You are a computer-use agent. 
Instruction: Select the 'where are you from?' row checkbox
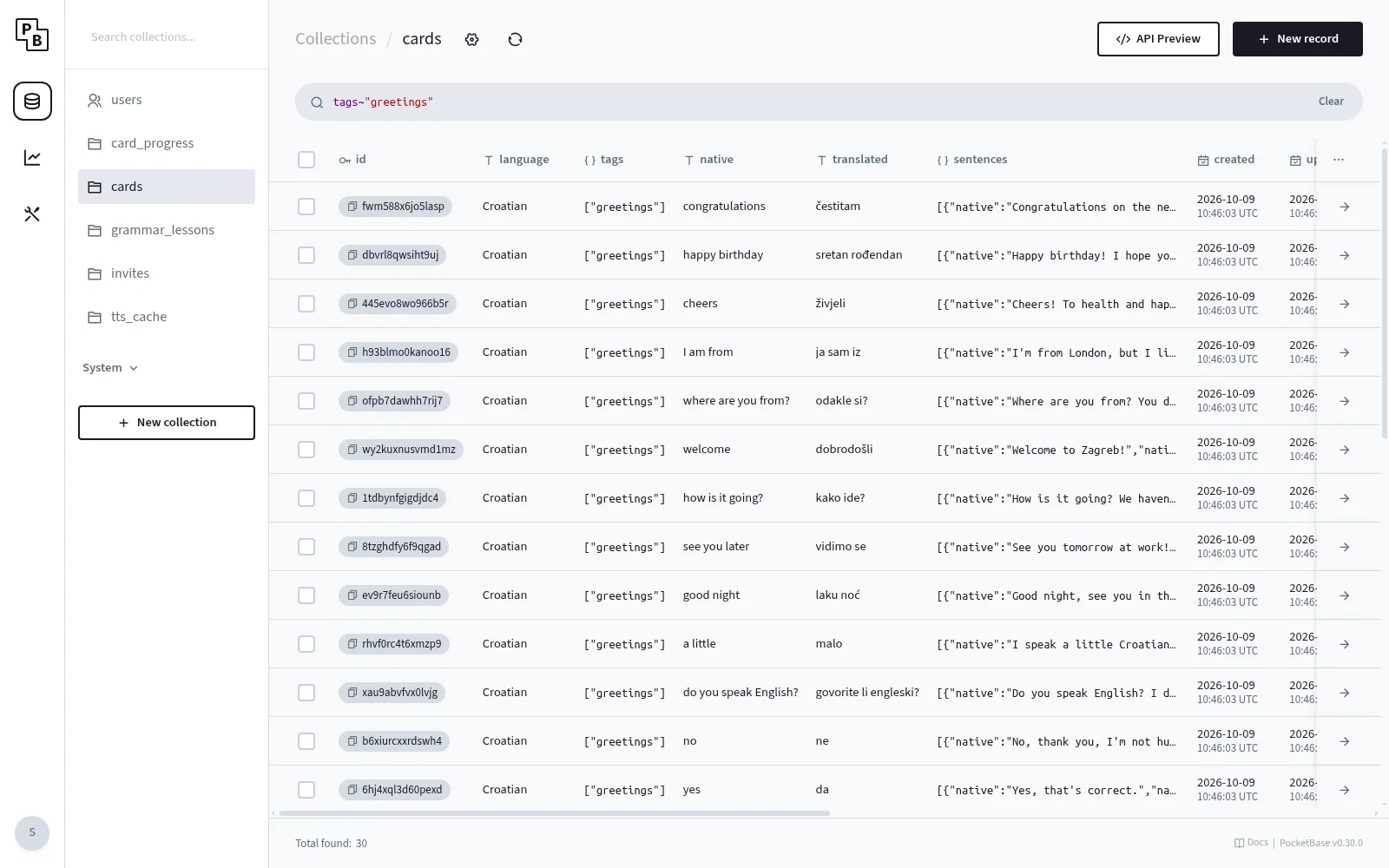point(306,401)
